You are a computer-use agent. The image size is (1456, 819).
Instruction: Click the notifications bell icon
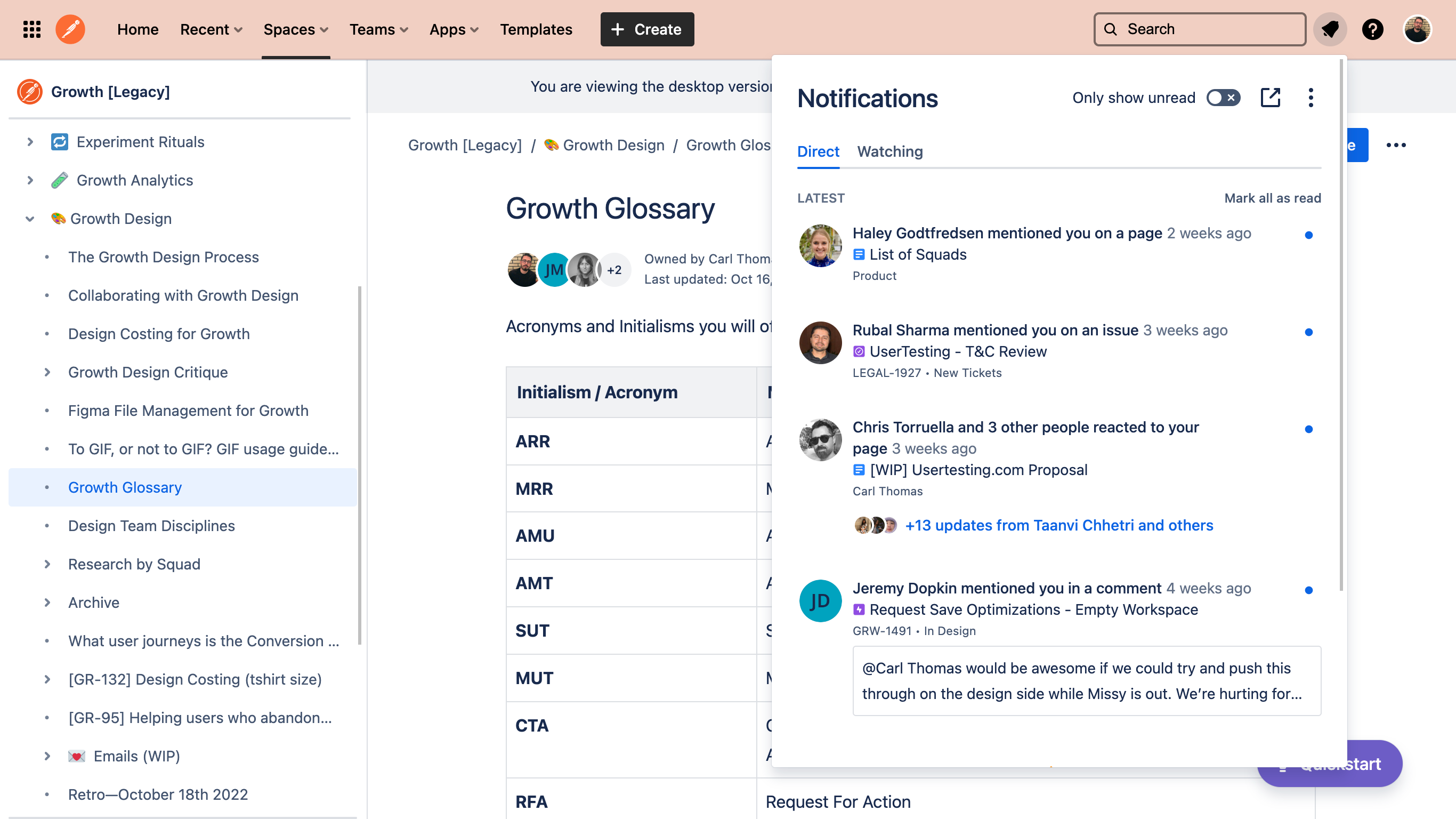[1329, 29]
